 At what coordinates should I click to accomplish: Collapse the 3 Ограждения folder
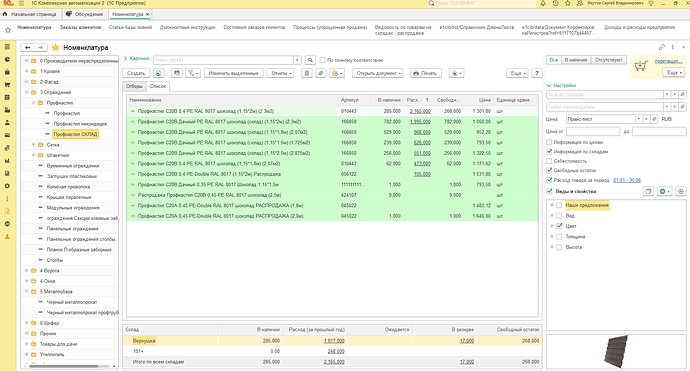27,92
